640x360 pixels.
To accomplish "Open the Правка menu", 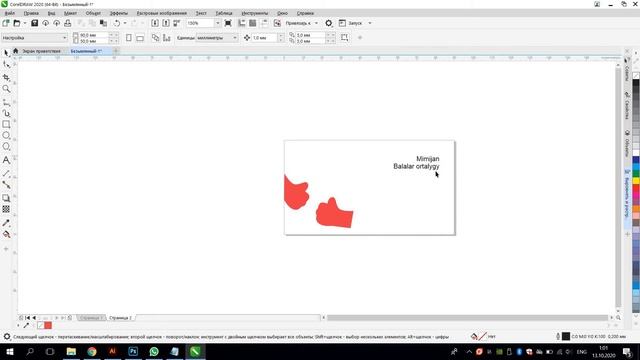I will tap(31, 13).
